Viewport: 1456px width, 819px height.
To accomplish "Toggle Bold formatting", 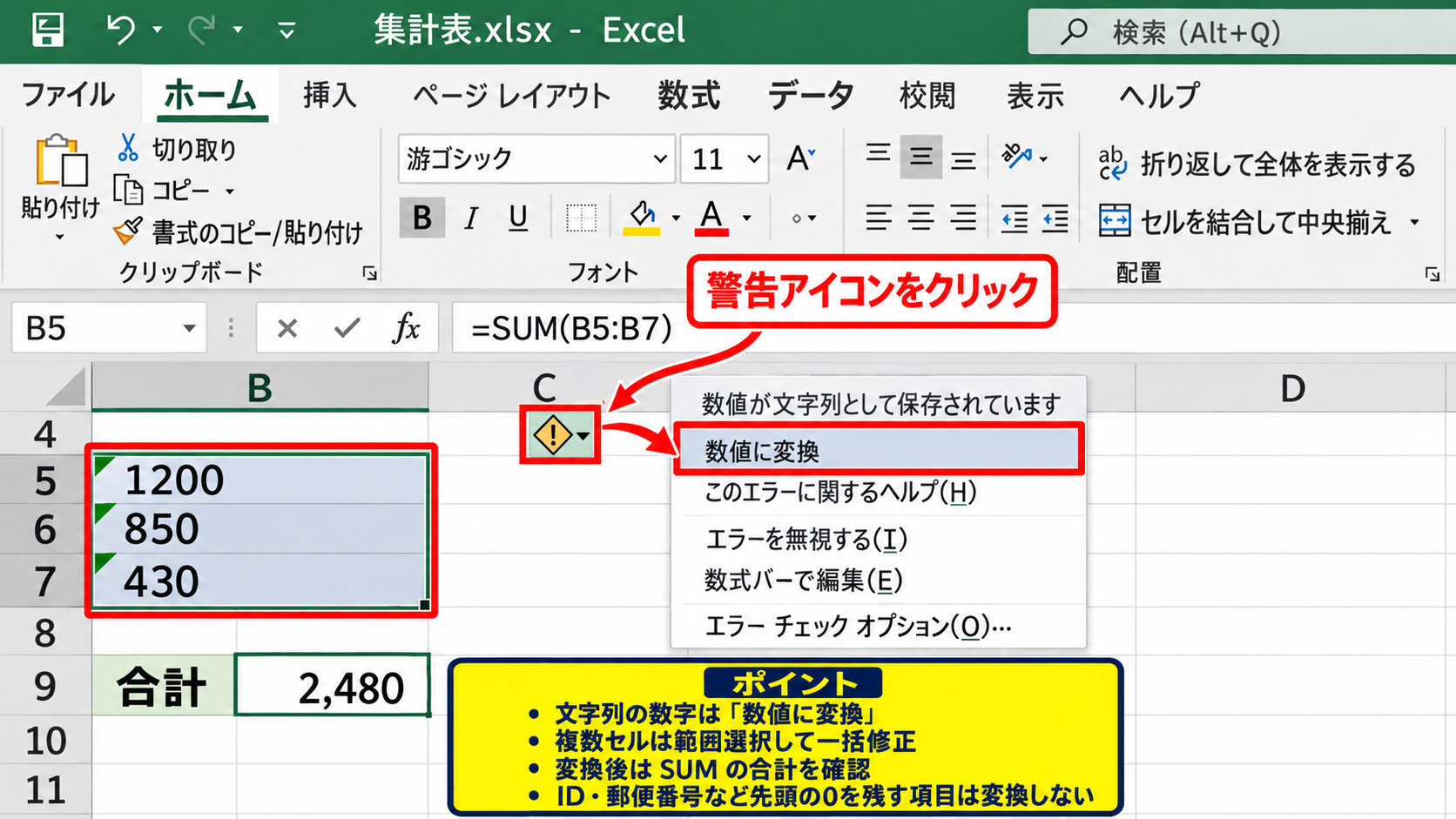I will tap(422, 218).
